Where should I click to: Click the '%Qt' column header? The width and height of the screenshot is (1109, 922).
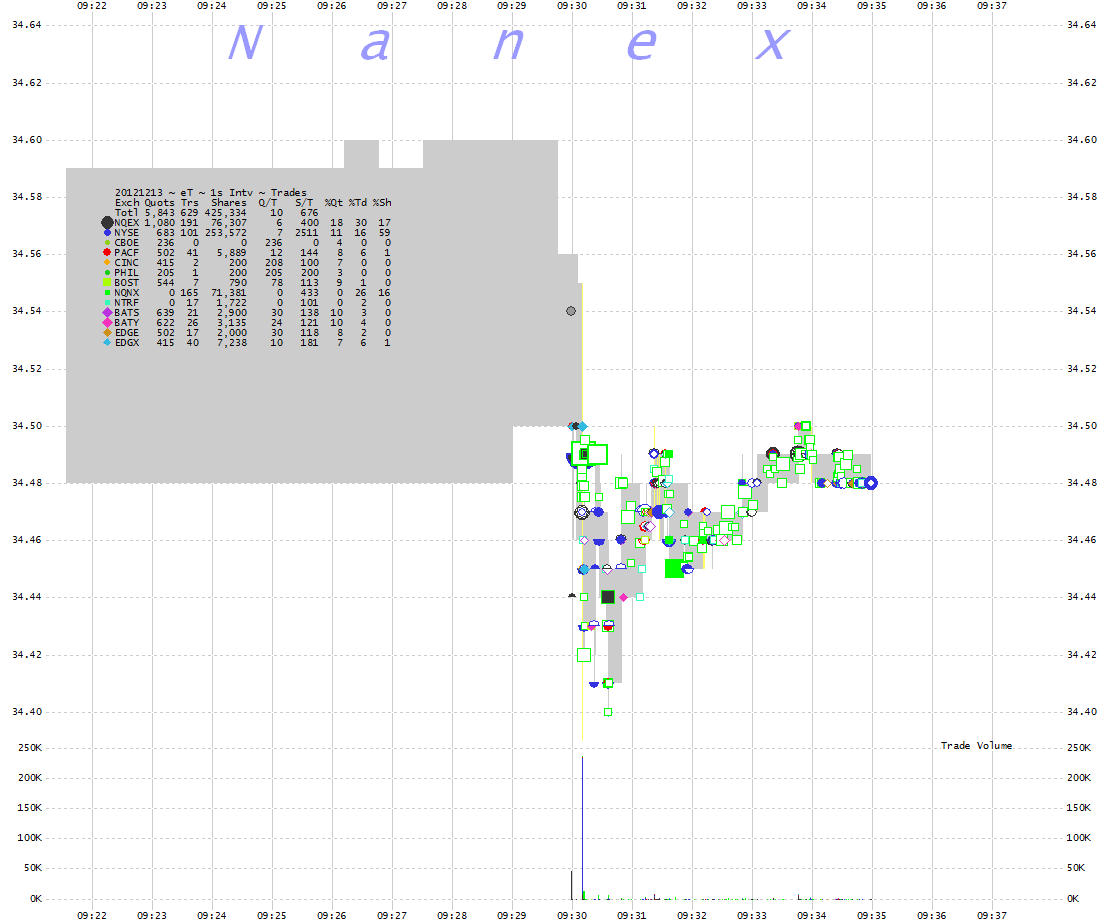tap(334, 202)
